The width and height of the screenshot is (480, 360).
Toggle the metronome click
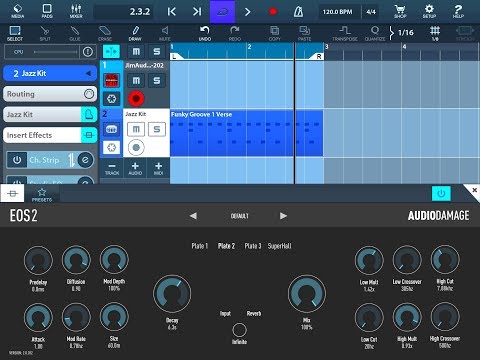pos(298,12)
